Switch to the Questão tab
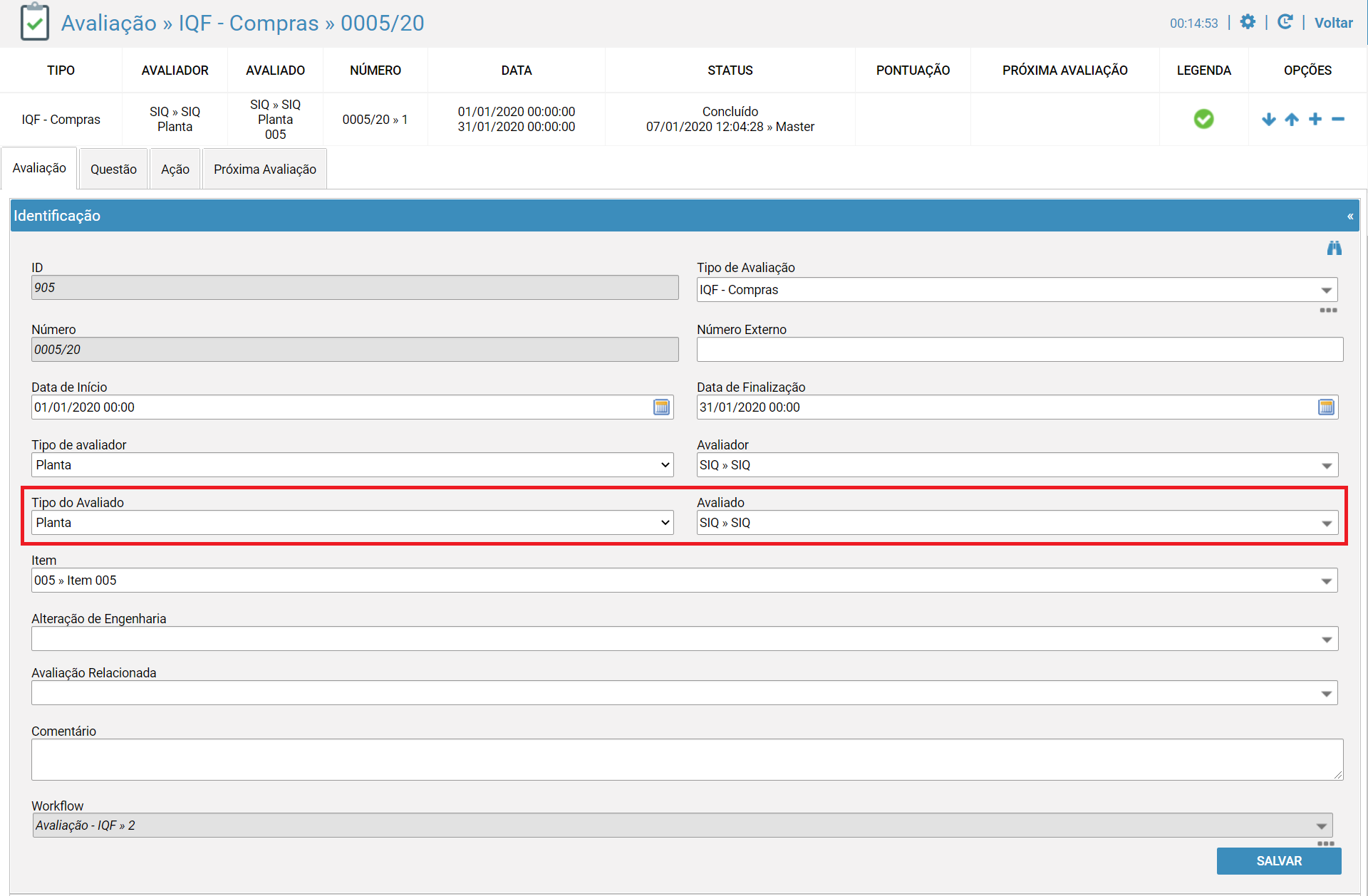1368x896 pixels. tap(113, 170)
